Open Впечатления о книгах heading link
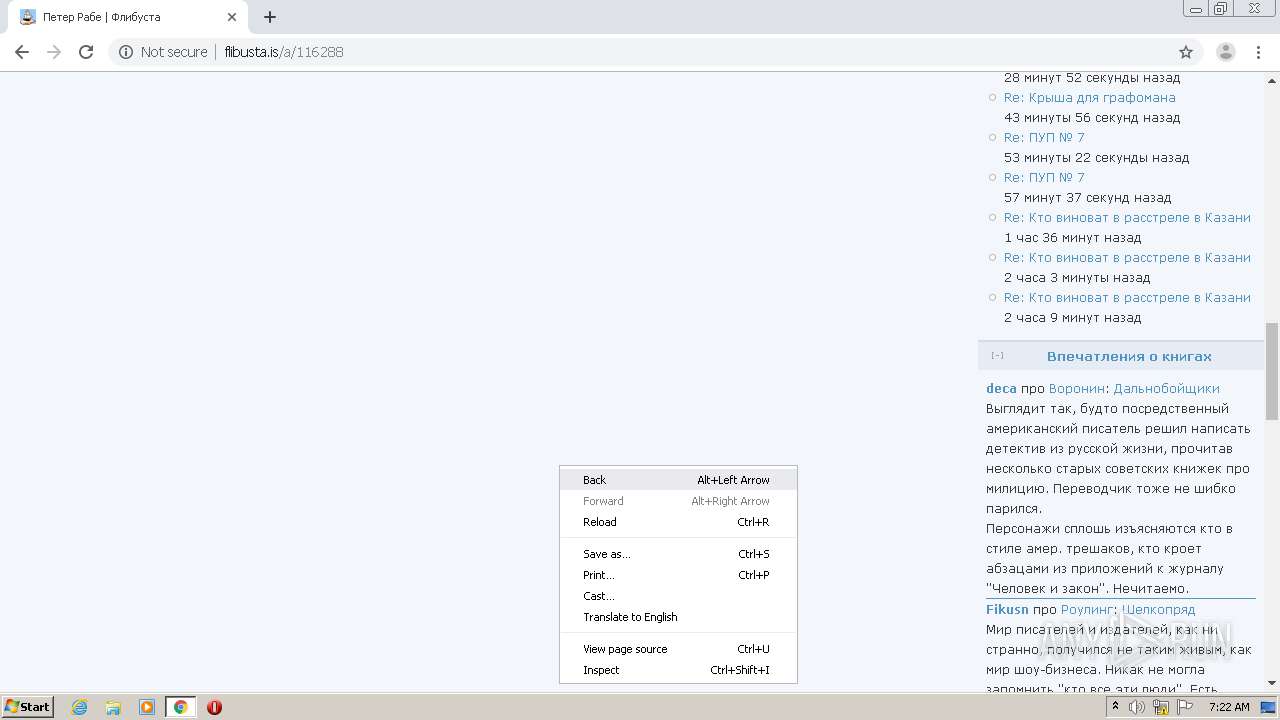Viewport: 1280px width, 720px height. 1129,356
